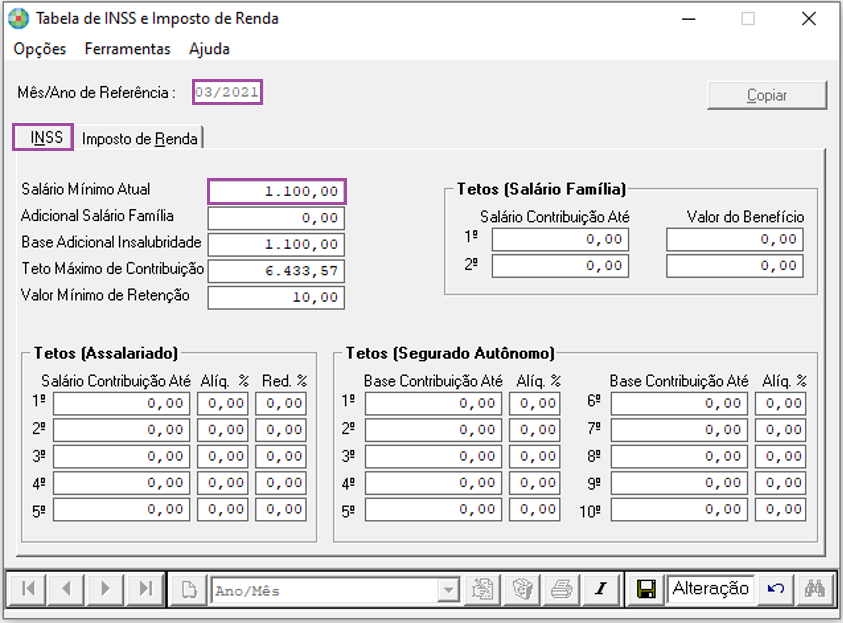Open the Ferramentas menu
Screen dimensions: 843x623
tap(127, 48)
